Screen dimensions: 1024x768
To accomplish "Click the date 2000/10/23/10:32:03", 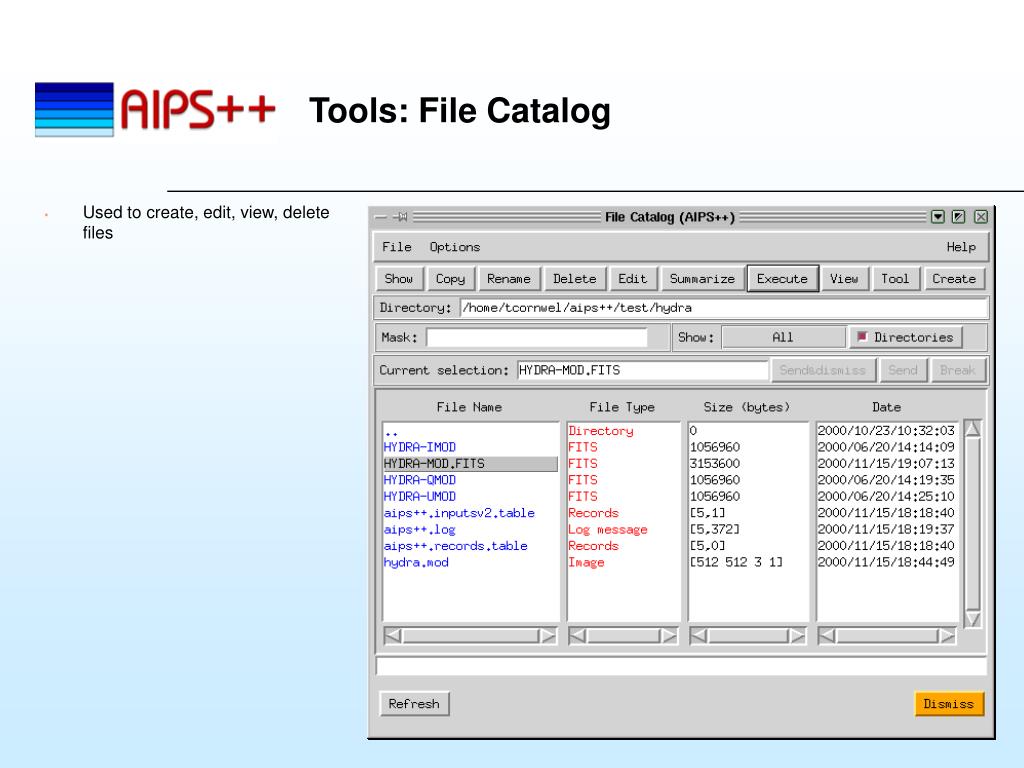I will pos(886,431).
